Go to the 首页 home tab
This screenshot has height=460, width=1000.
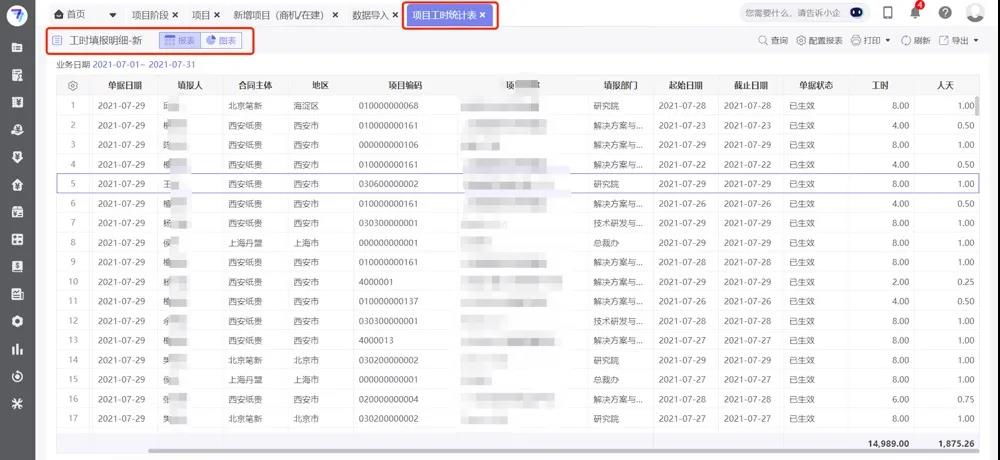[x=70, y=15]
